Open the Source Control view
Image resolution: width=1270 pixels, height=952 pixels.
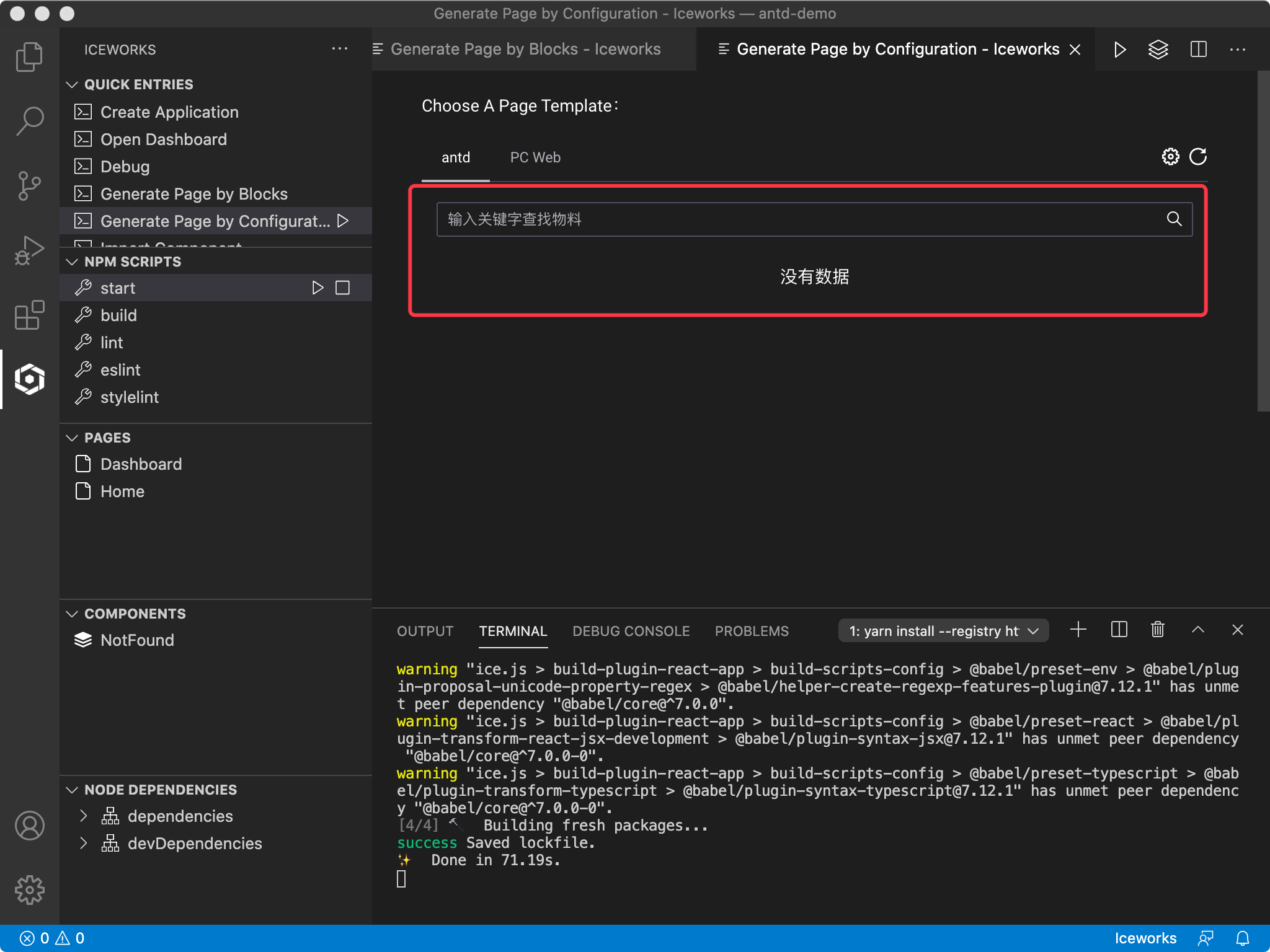[x=29, y=186]
